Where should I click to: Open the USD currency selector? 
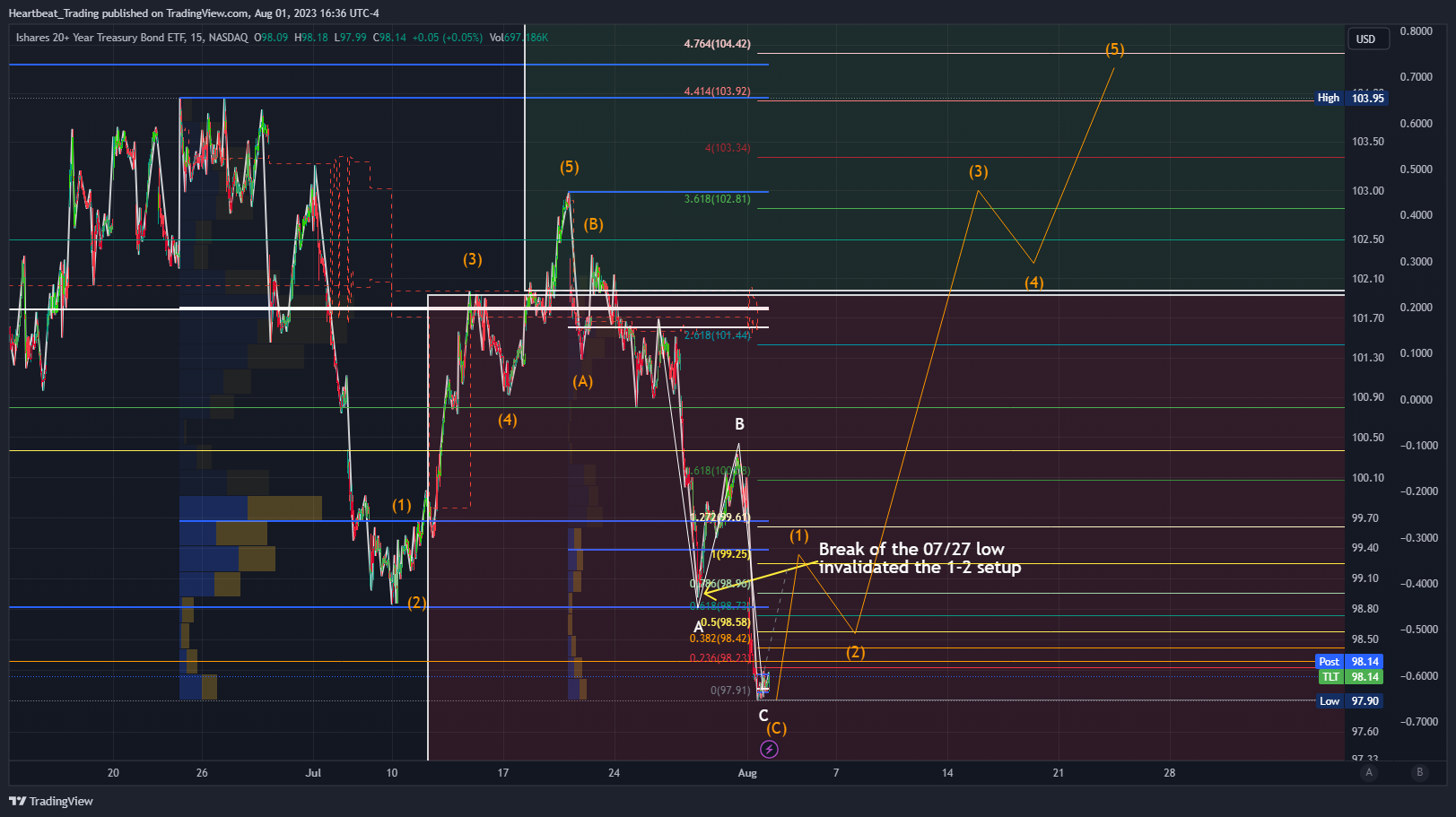[x=1367, y=39]
